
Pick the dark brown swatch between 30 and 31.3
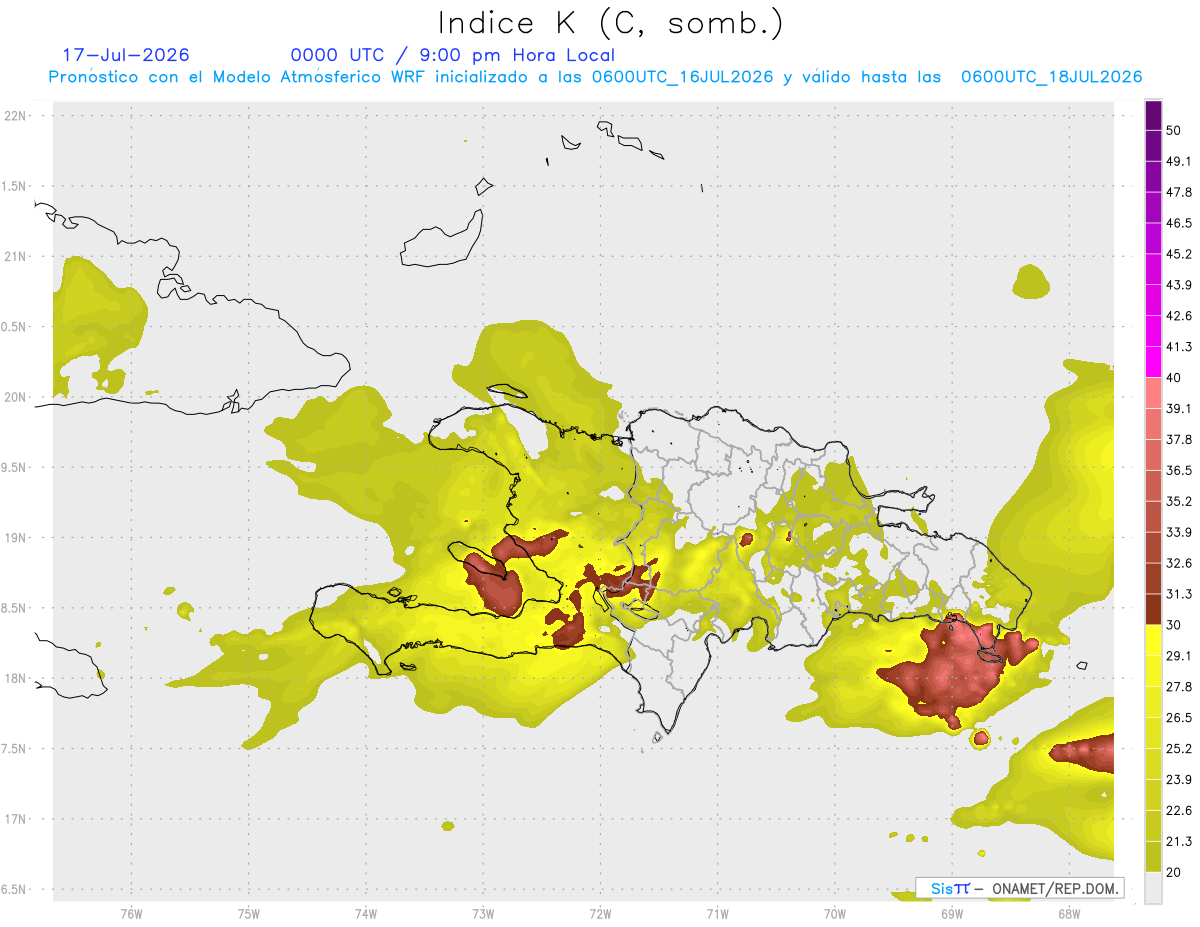click(x=1153, y=609)
